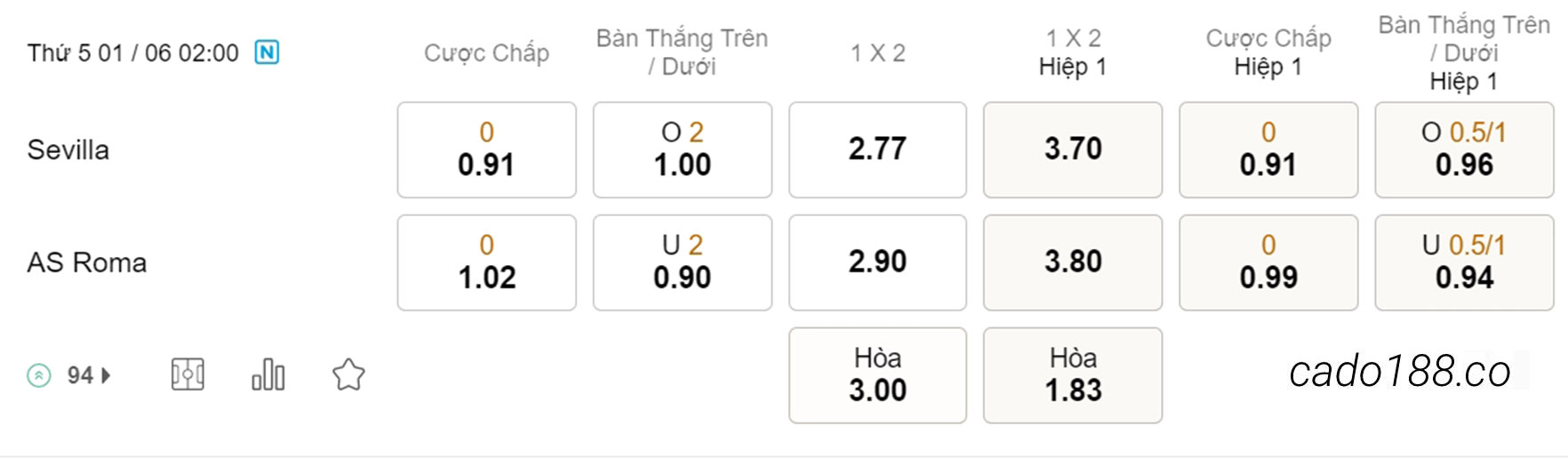Open the football pitch lineup icon

(188, 374)
